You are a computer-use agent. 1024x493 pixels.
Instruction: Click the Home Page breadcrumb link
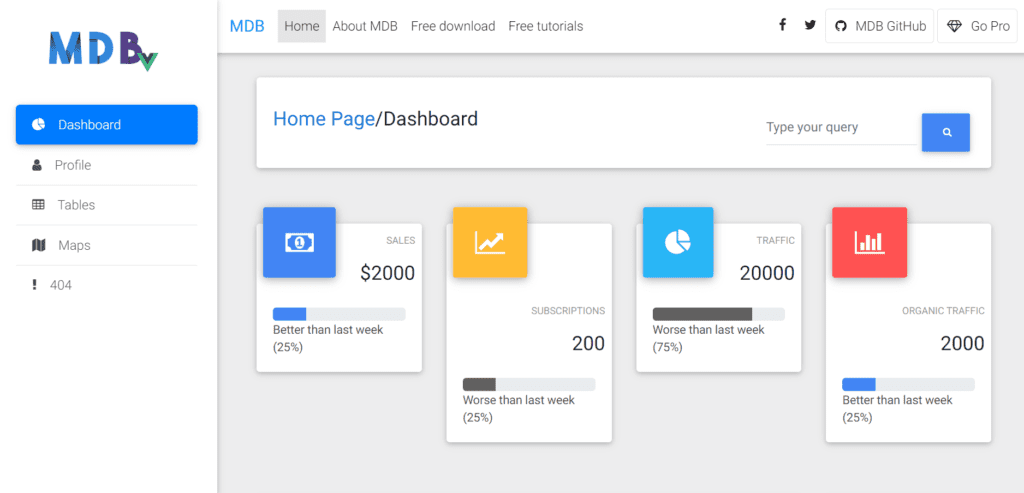[324, 119]
